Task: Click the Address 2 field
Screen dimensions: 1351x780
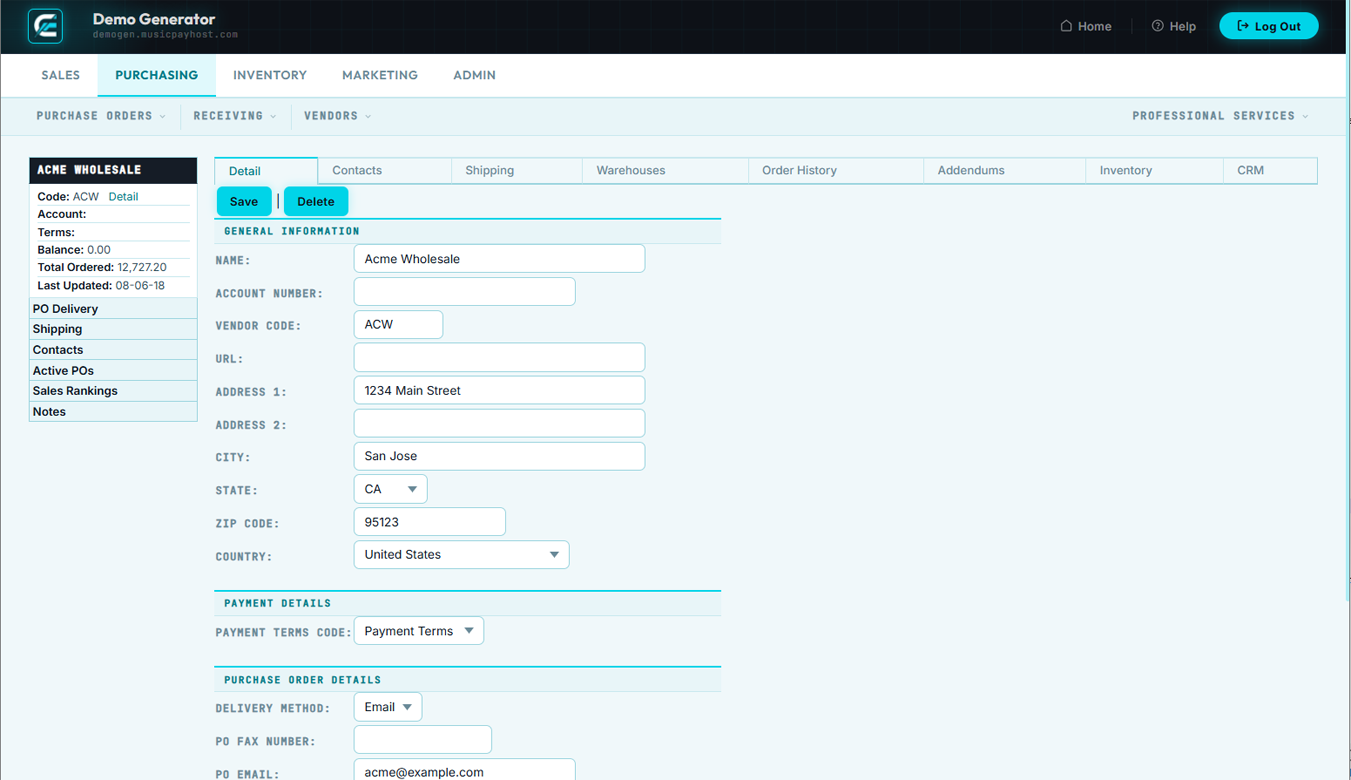Action: tap(499, 423)
